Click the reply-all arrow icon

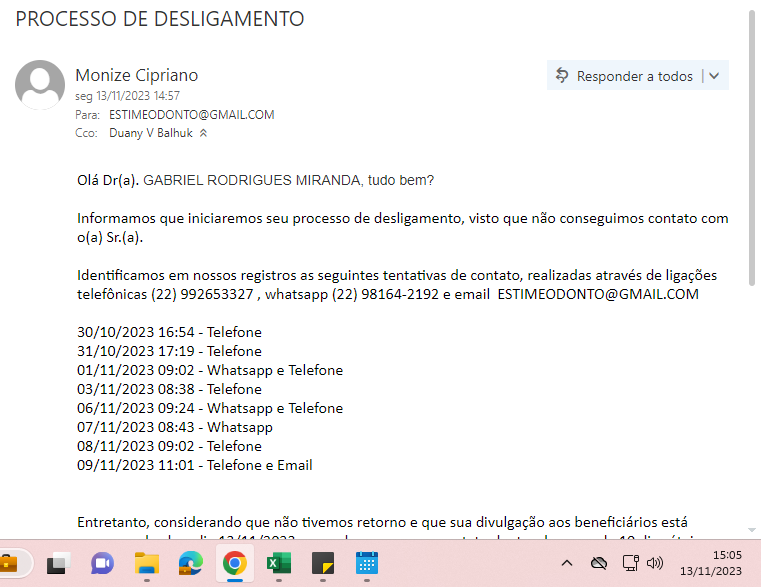click(562, 75)
